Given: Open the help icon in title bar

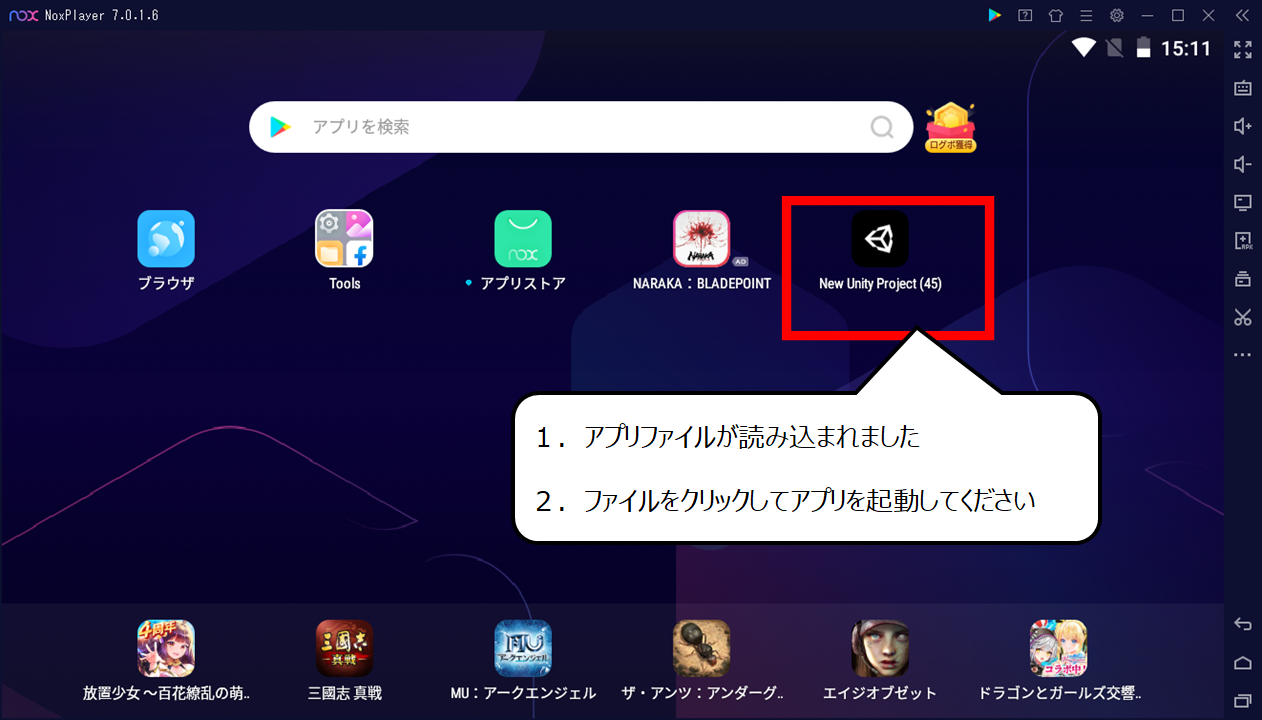Looking at the screenshot, I should click(1025, 15).
